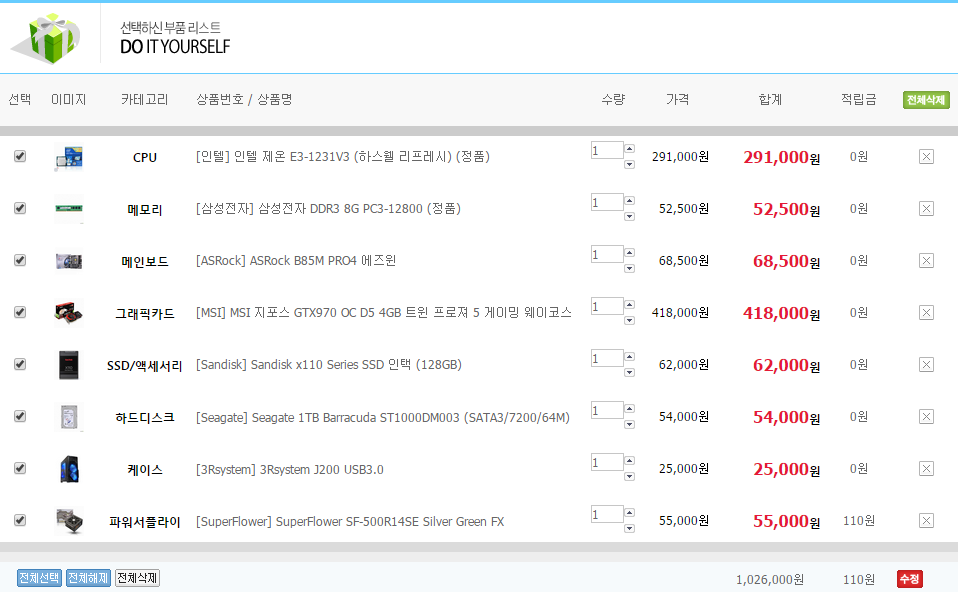Click the 적립금 column header
Viewport: 958px width, 592px height.
(858, 99)
